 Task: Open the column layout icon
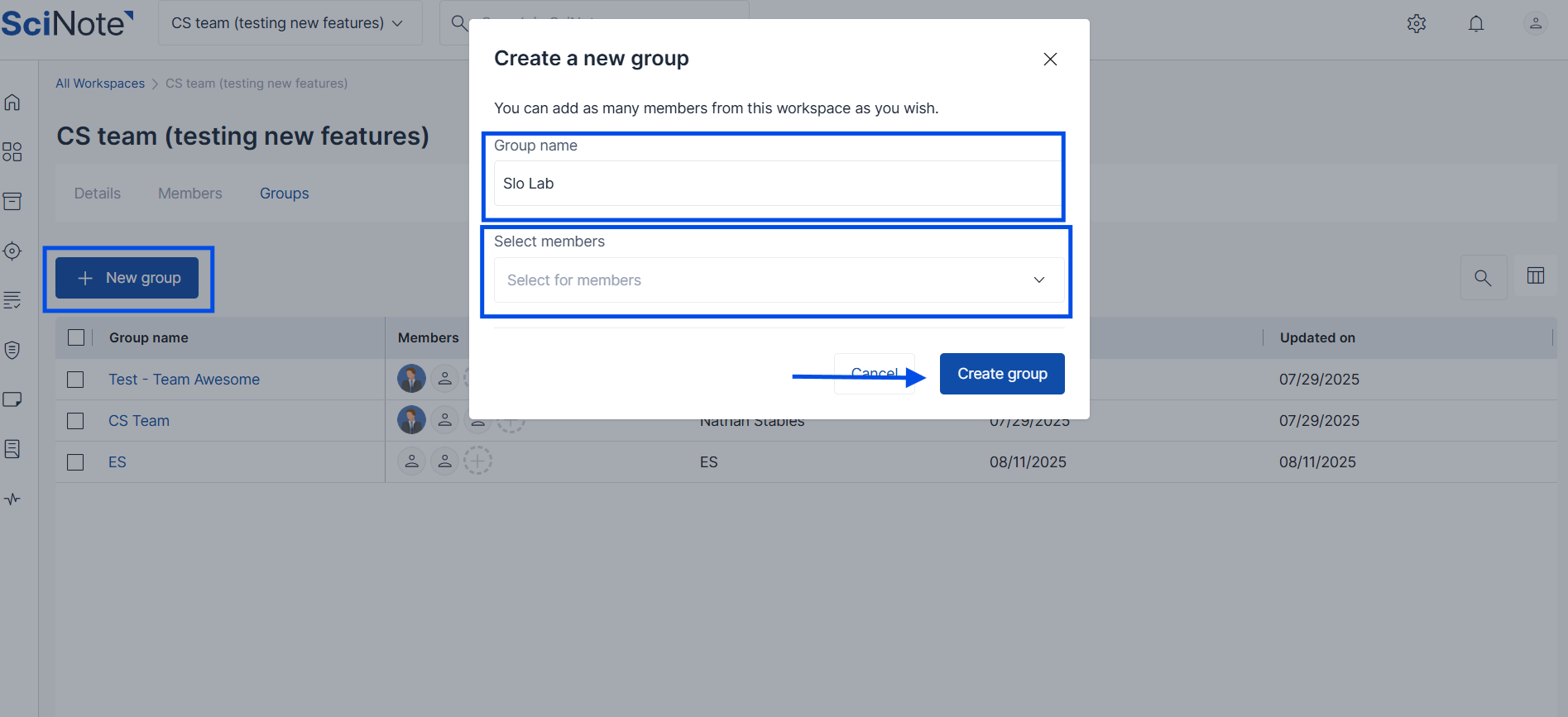pyautogui.click(x=1536, y=276)
